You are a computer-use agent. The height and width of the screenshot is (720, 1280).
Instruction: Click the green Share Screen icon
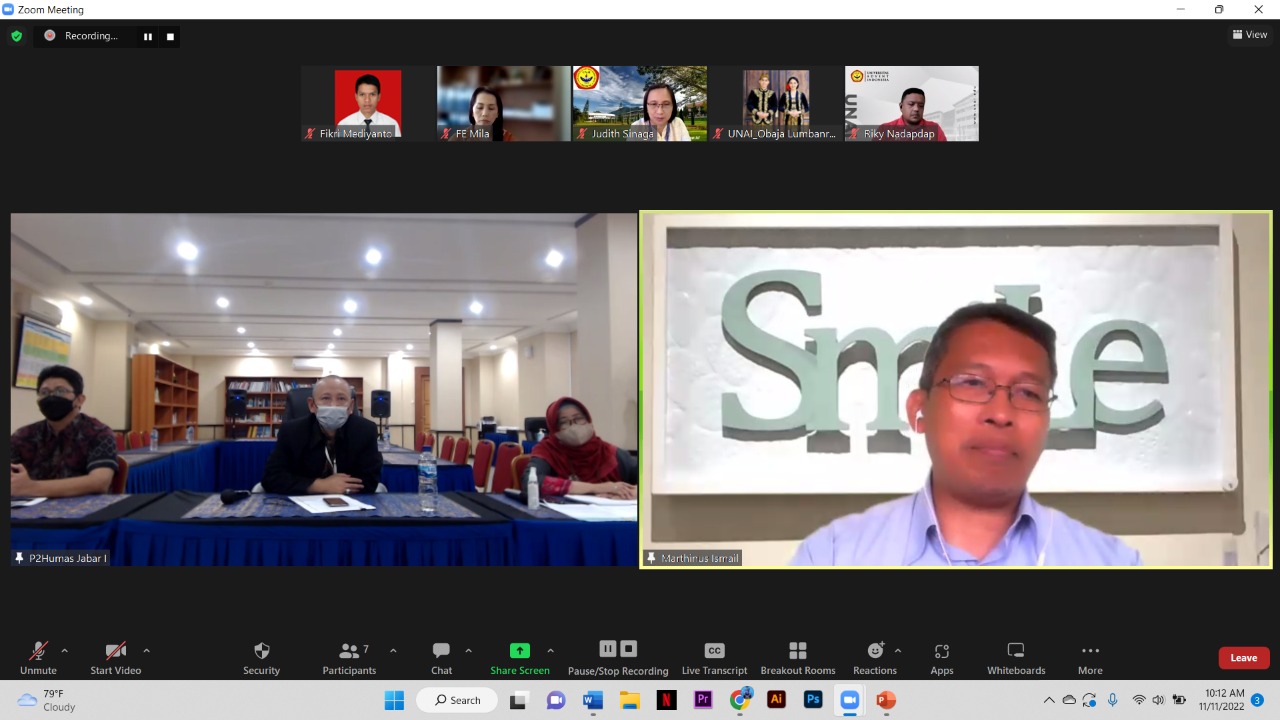click(519, 651)
